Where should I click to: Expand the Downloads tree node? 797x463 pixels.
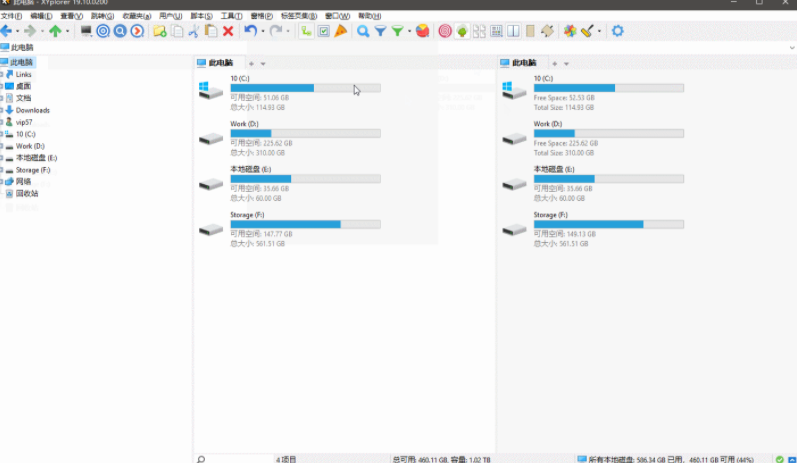click(x=3, y=110)
